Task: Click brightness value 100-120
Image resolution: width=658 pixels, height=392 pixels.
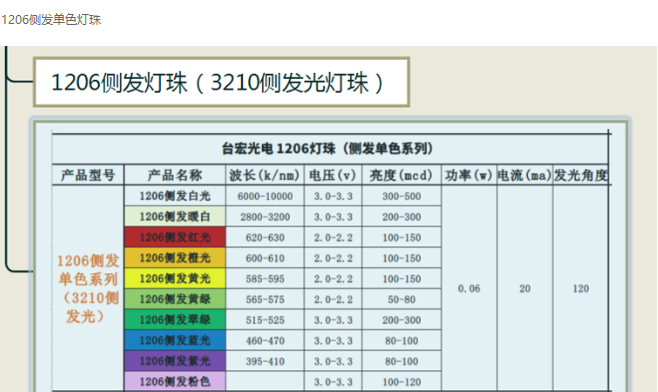Action: (x=402, y=382)
